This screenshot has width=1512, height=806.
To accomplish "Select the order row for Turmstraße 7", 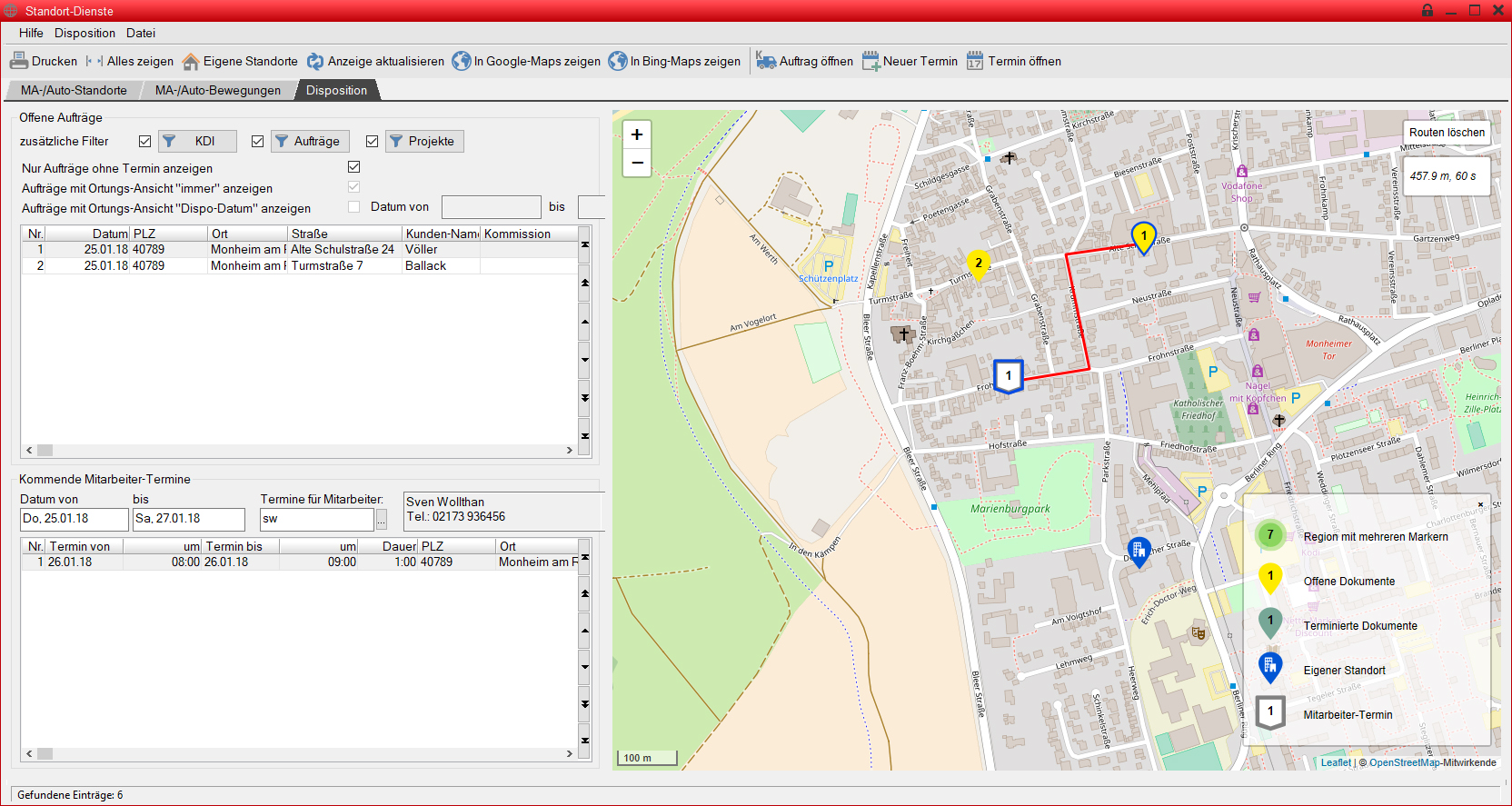I will 300,266.
